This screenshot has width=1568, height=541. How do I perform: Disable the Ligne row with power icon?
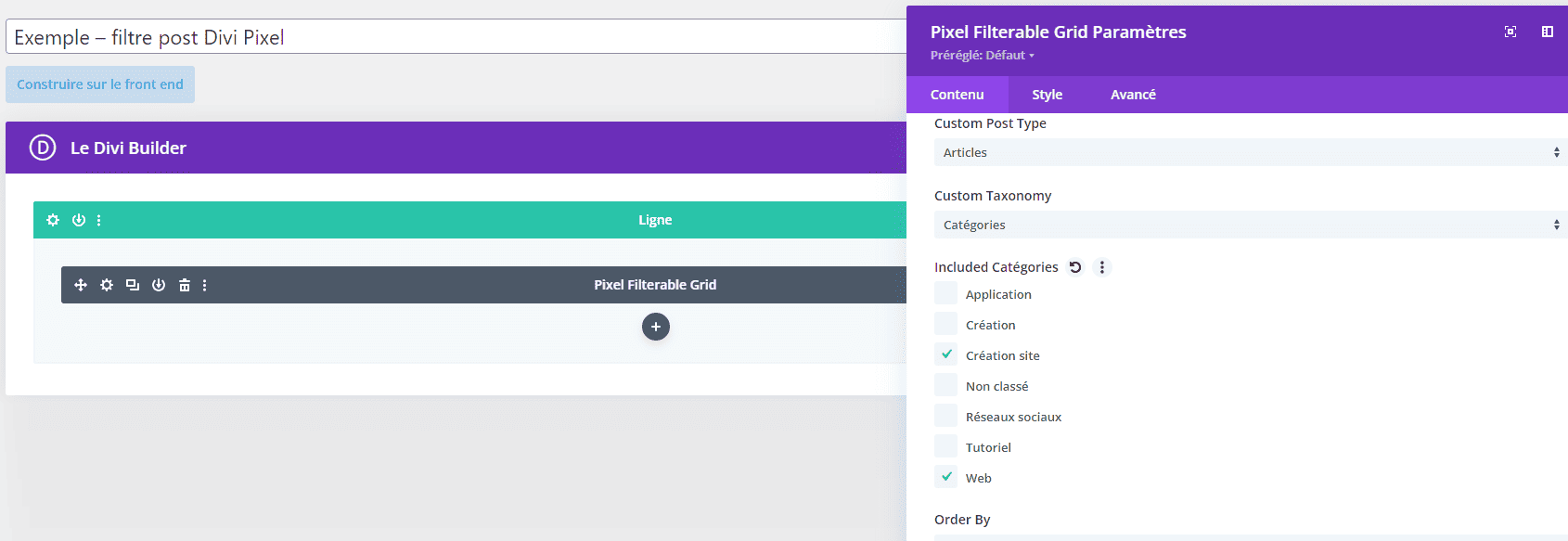(79, 220)
